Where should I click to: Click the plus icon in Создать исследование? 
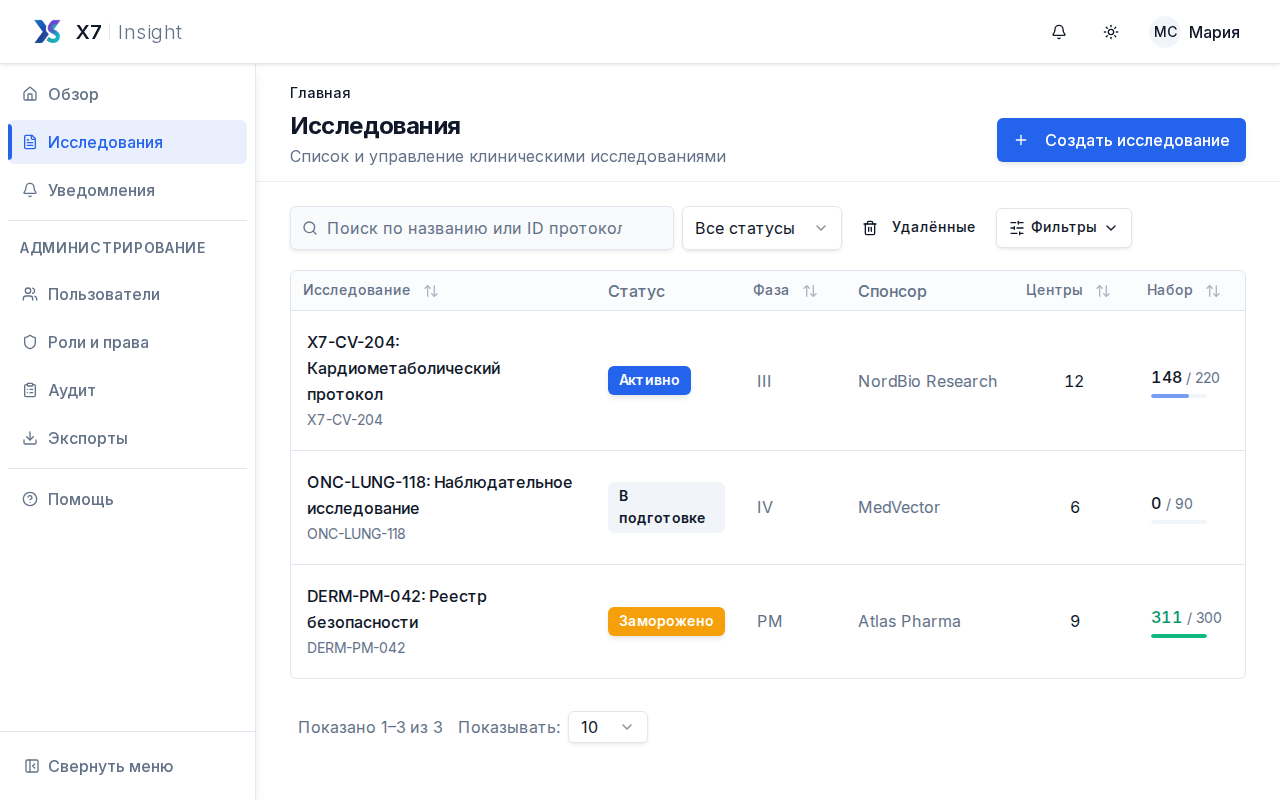pos(1021,140)
